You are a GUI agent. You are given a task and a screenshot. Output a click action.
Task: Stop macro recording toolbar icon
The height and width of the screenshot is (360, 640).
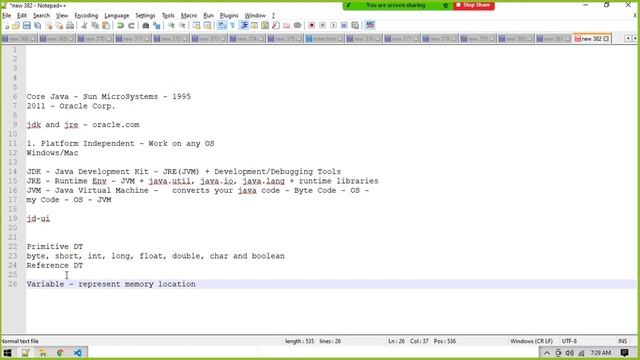[x=322, y=25]
